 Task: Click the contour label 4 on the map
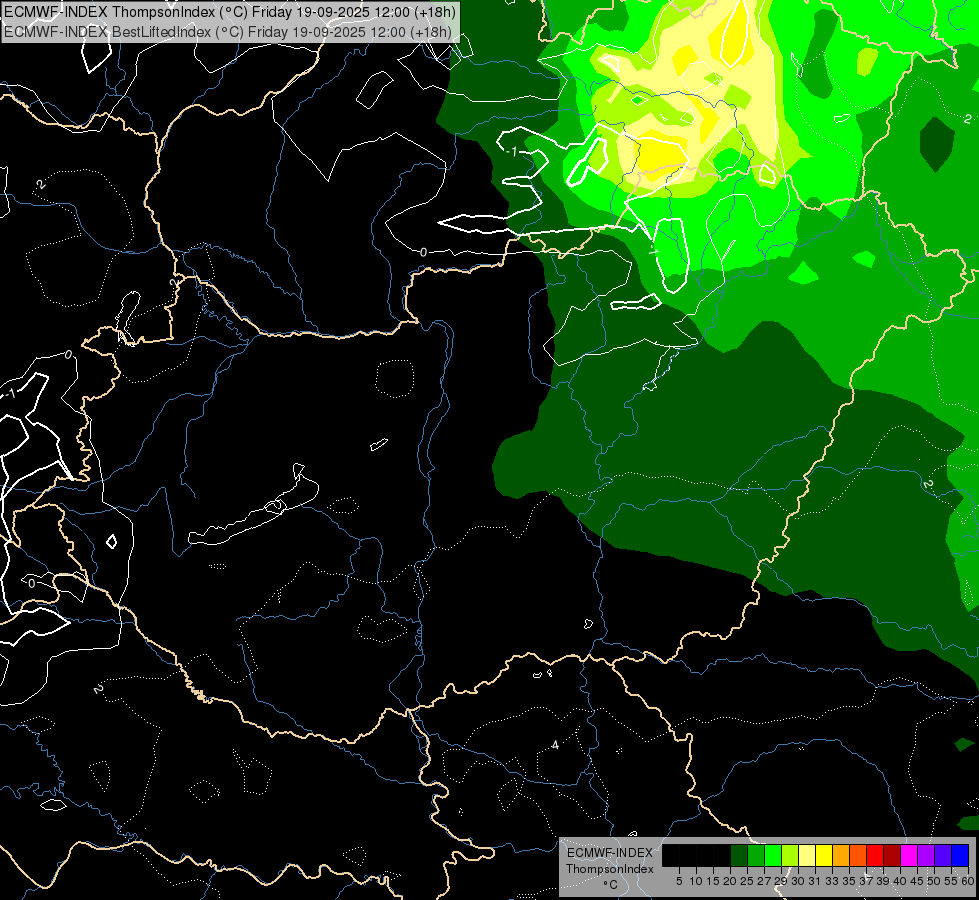(555, 745)
